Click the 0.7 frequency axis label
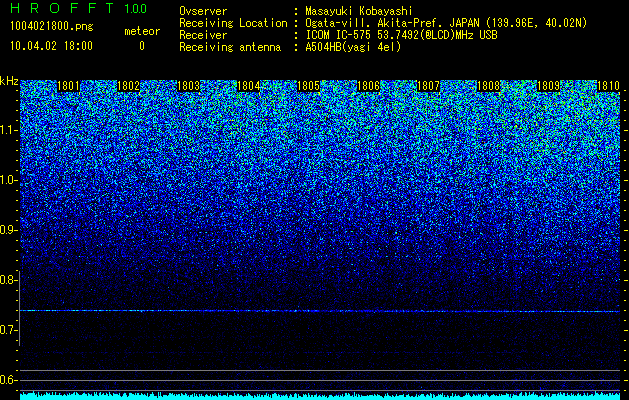This screenshot has height=400, width=629. (x=9, y=330)
